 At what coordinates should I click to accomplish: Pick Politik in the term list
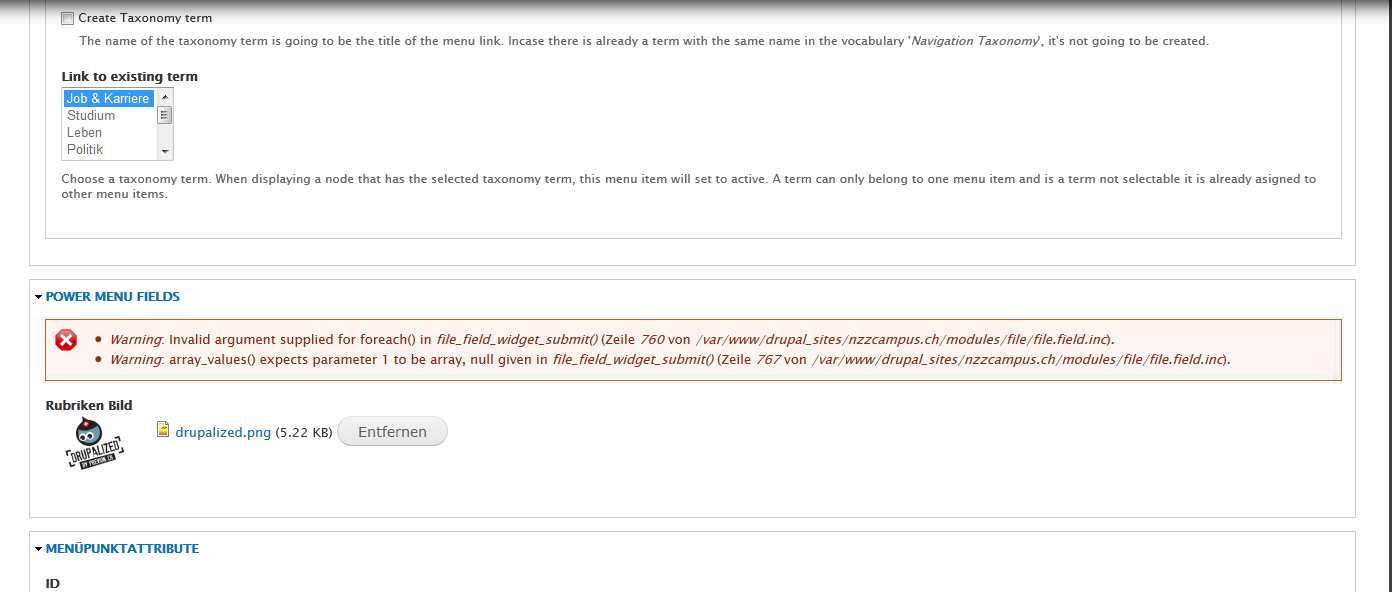coord(108,149)
